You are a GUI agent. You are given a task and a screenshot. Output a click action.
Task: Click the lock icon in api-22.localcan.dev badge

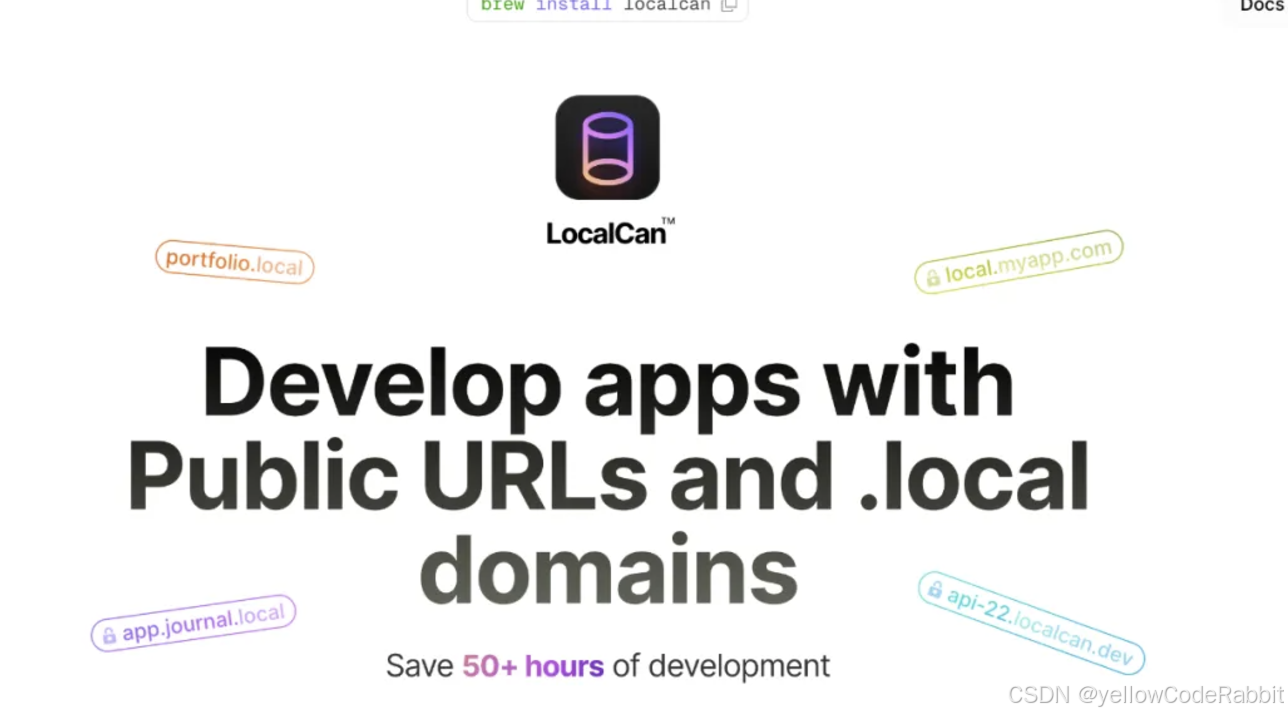pos(934,590)
